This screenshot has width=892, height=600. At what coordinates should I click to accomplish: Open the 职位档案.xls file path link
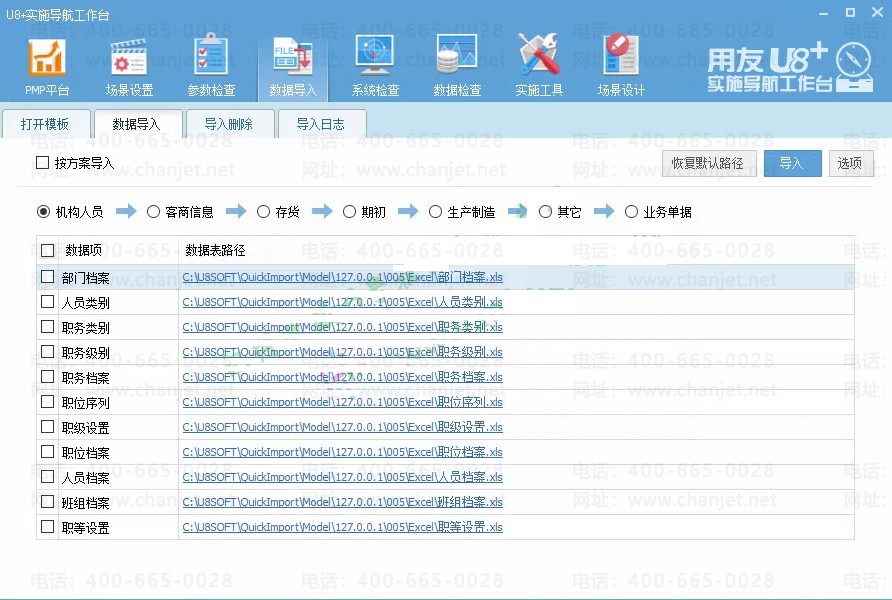(342, 453)
